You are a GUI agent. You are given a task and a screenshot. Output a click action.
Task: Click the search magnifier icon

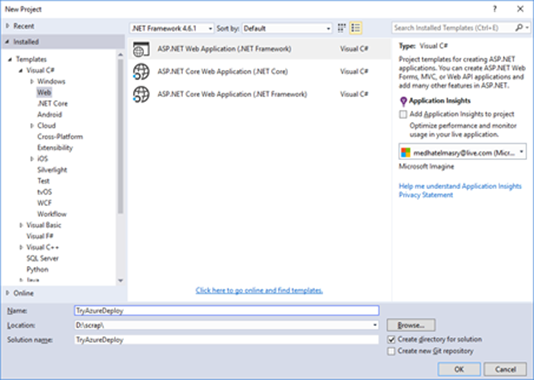pyautogui.click(x=519, y=28)
